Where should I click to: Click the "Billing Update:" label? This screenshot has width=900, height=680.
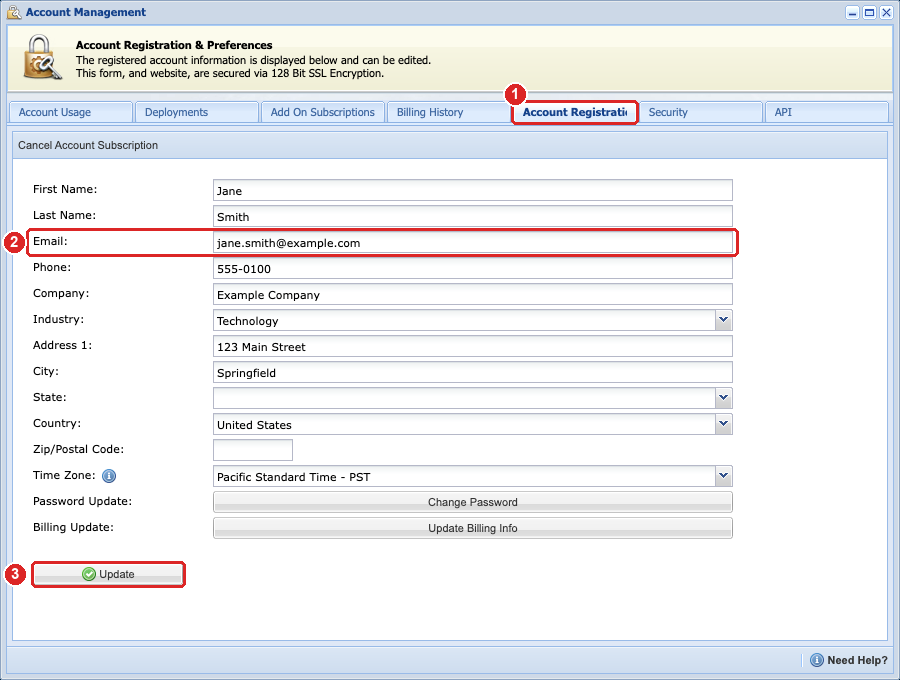[x=73, y=527]
